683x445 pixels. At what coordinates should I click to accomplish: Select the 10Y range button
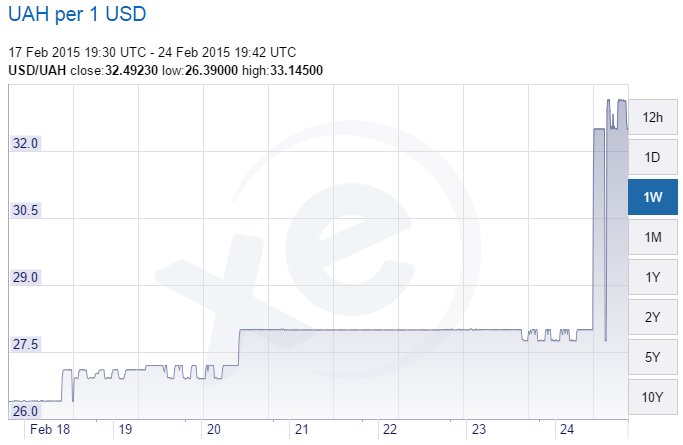coord(653,397)
